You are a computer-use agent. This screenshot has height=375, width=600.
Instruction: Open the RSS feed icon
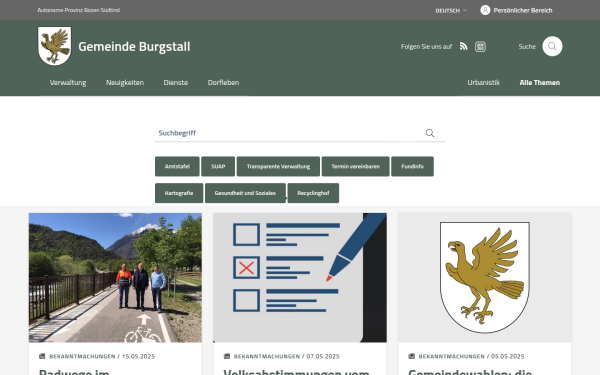(463, 46)
